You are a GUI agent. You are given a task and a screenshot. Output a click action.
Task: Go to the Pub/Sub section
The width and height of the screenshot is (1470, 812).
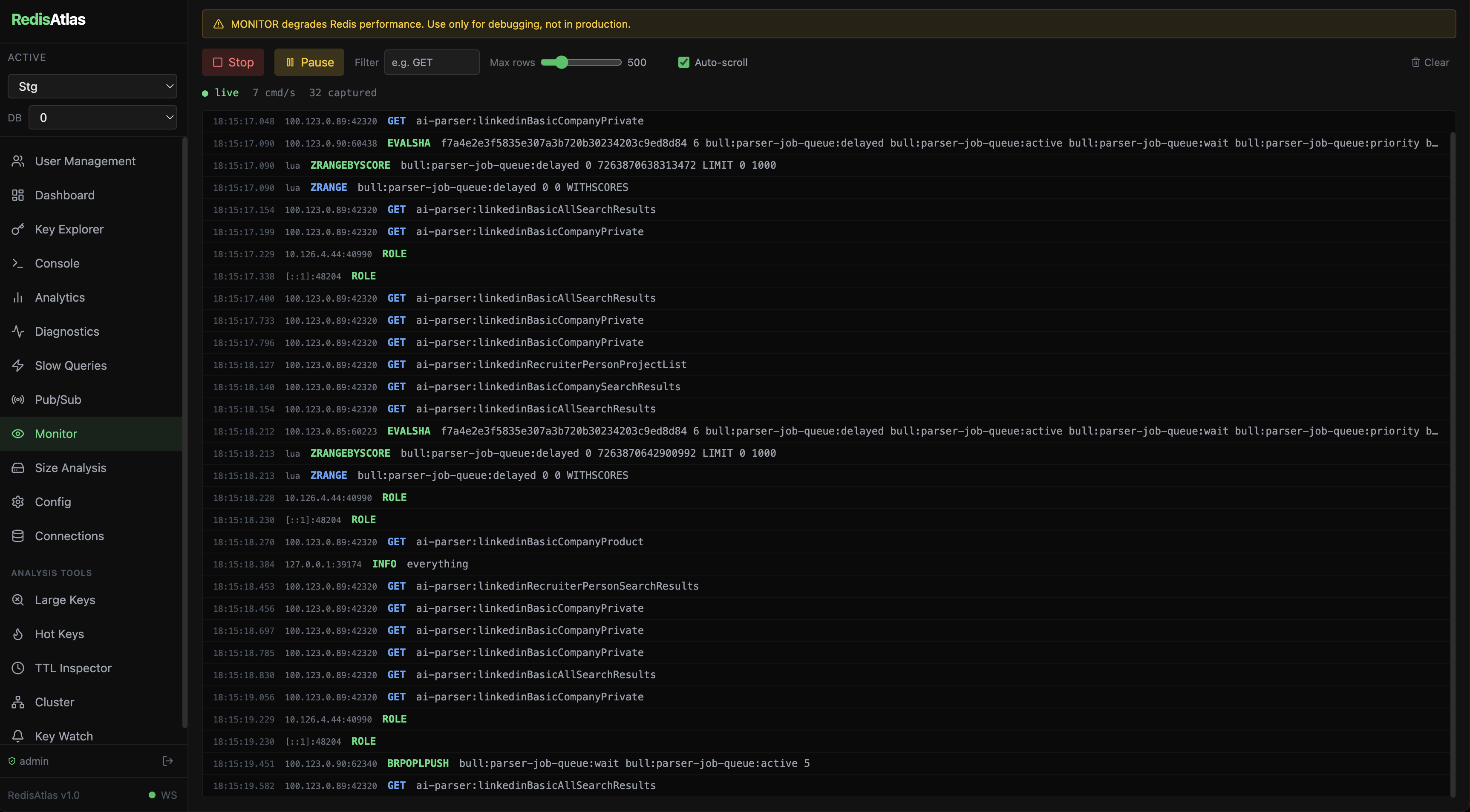click(x=58, y=400)
